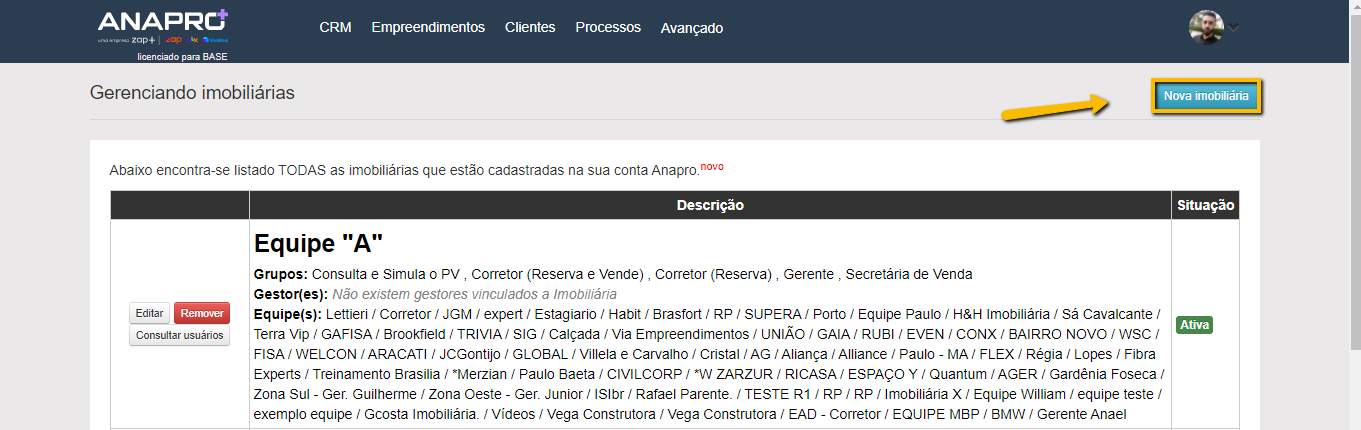Click the red "novo" superscript link
This screenshot has height=430, width=1361.
coord(712,166)
